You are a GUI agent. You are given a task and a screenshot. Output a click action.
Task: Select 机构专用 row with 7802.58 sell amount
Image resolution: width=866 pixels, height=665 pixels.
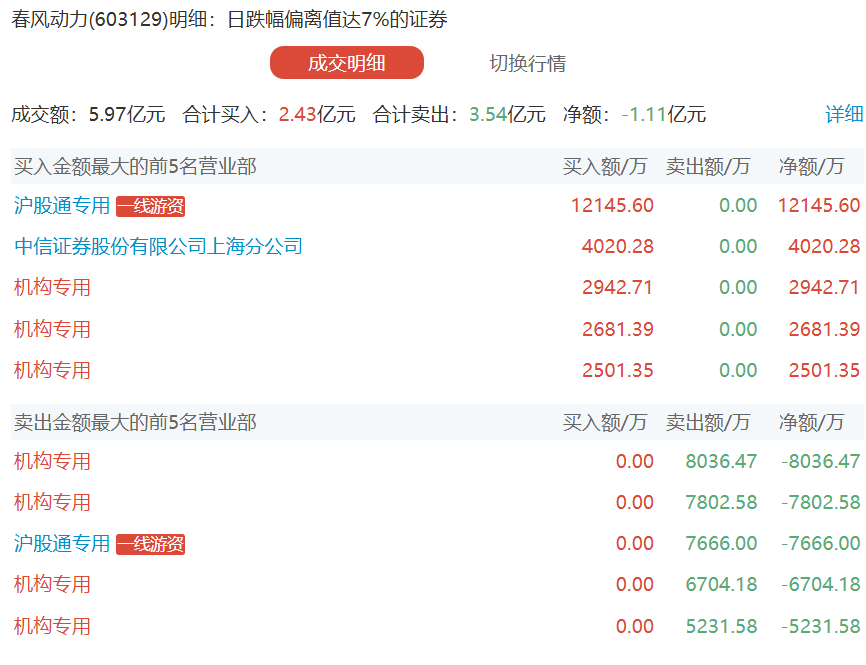click(x=437, y=502)
